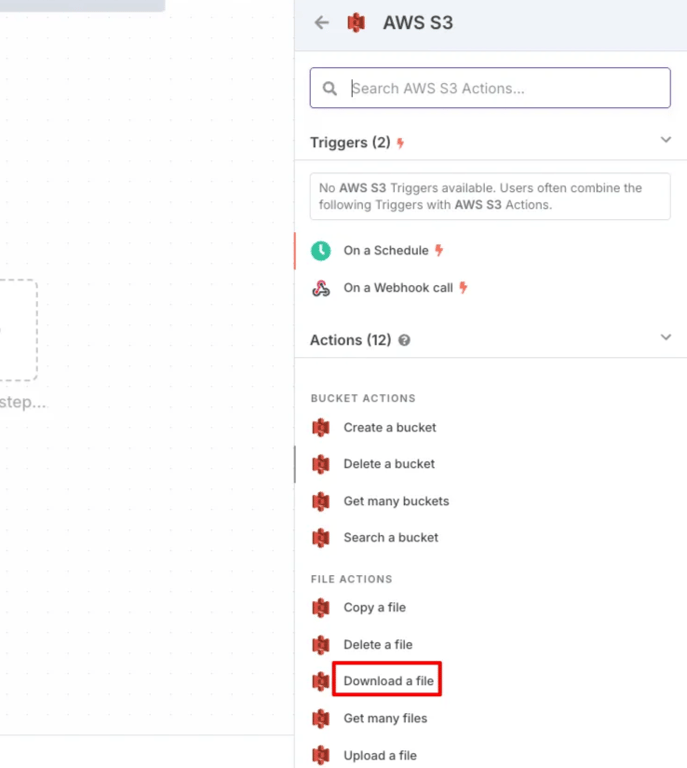Go back using the left arrow icon

[322, 23]
